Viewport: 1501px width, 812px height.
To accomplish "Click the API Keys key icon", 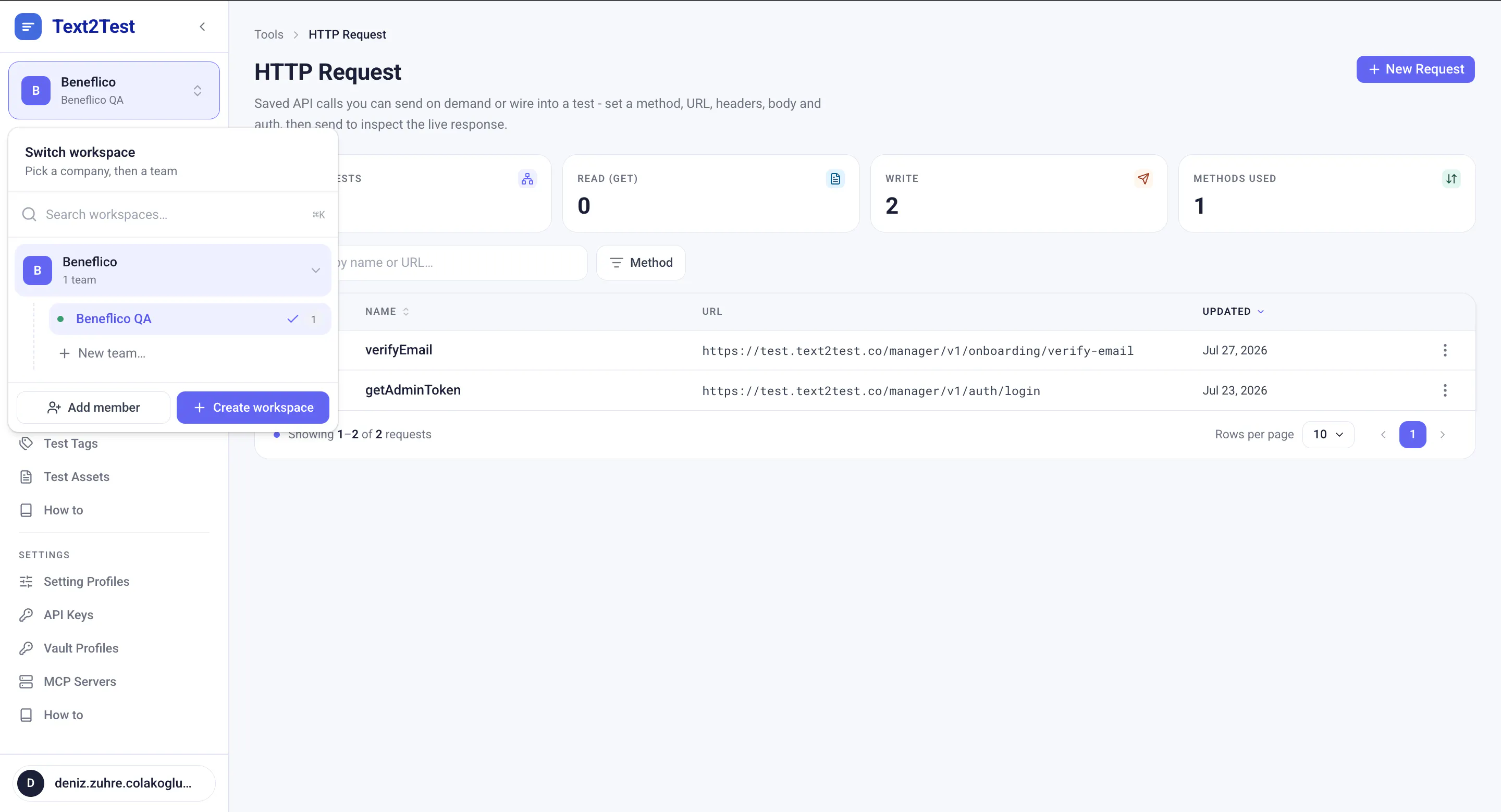I will (26, 614).
